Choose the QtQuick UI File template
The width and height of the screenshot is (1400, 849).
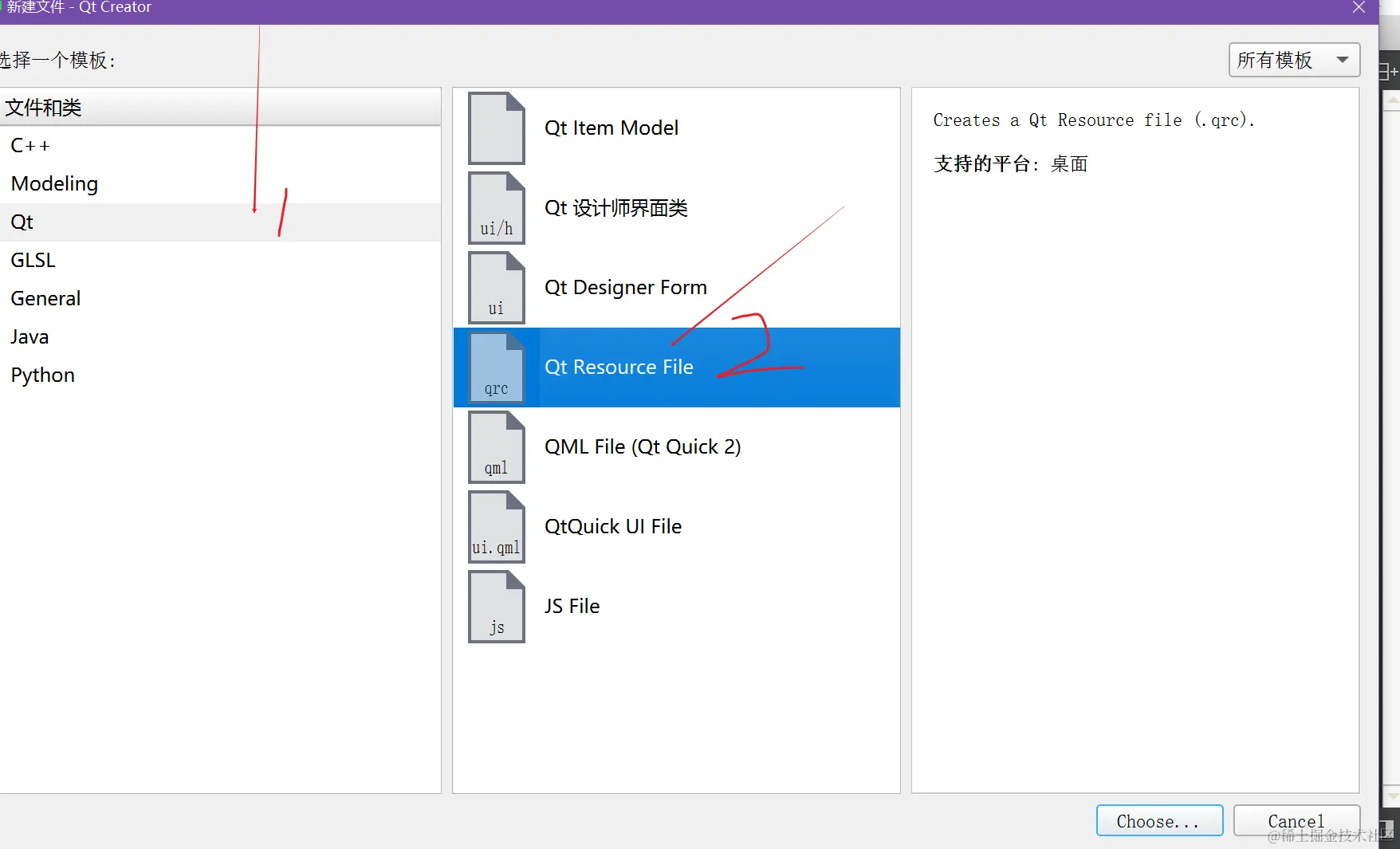[x=676, y=527]
